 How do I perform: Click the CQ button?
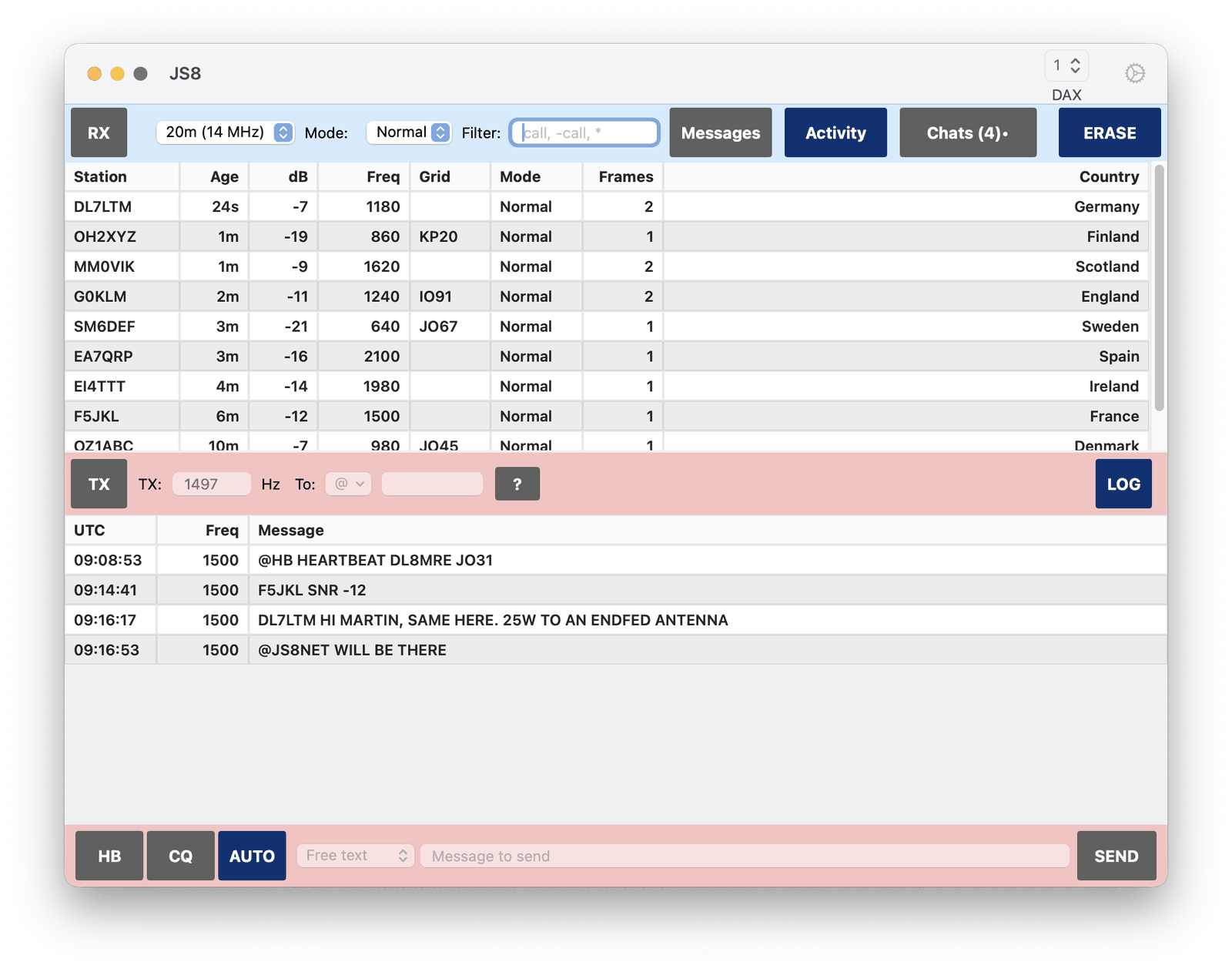tap(181, 856)
